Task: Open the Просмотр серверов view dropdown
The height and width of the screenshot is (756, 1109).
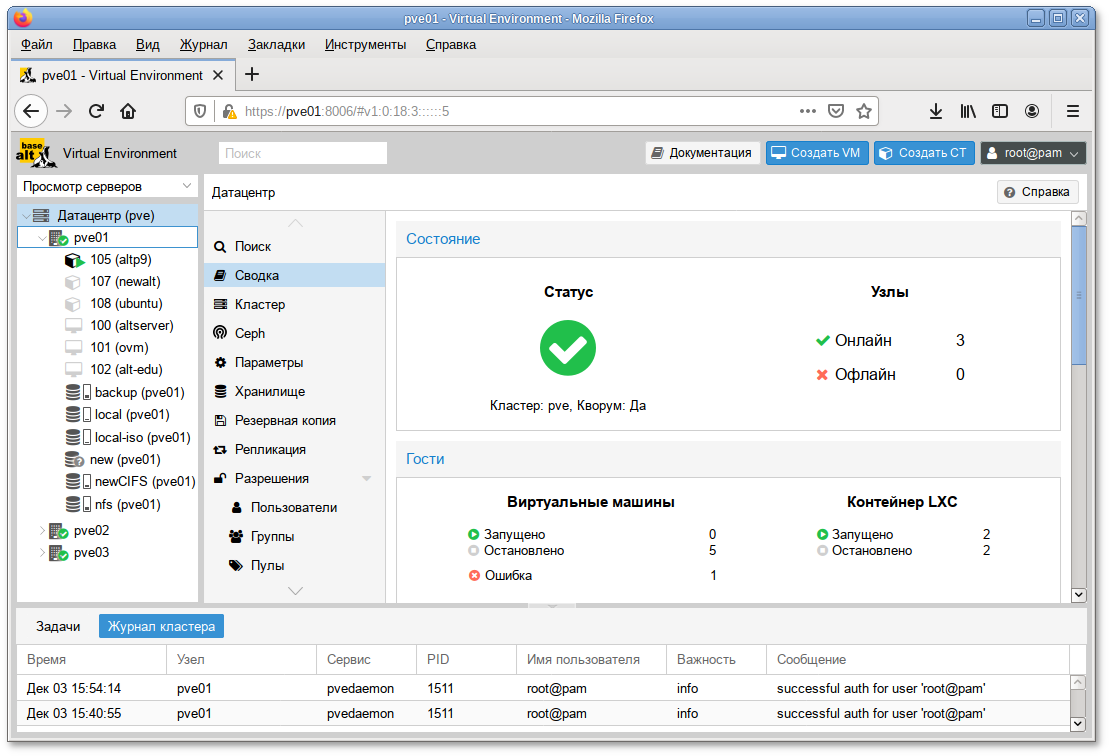Action: [x=107, y=186]
